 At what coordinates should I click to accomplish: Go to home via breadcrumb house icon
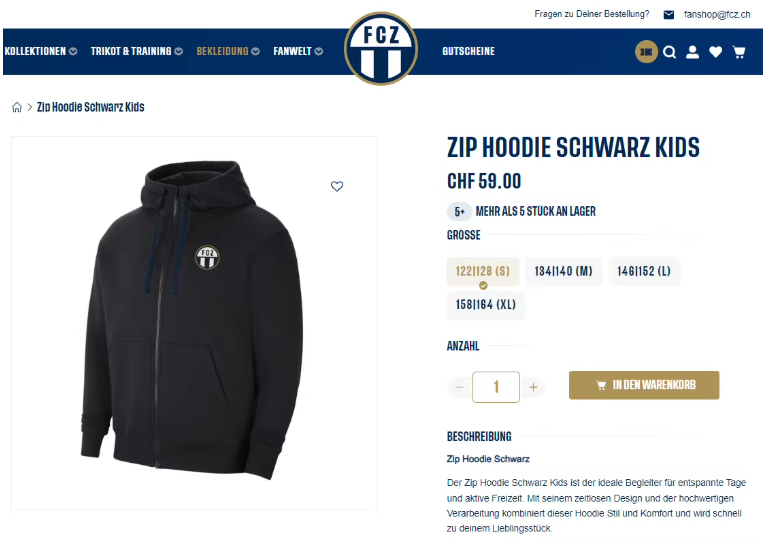[x=17, y=107]
